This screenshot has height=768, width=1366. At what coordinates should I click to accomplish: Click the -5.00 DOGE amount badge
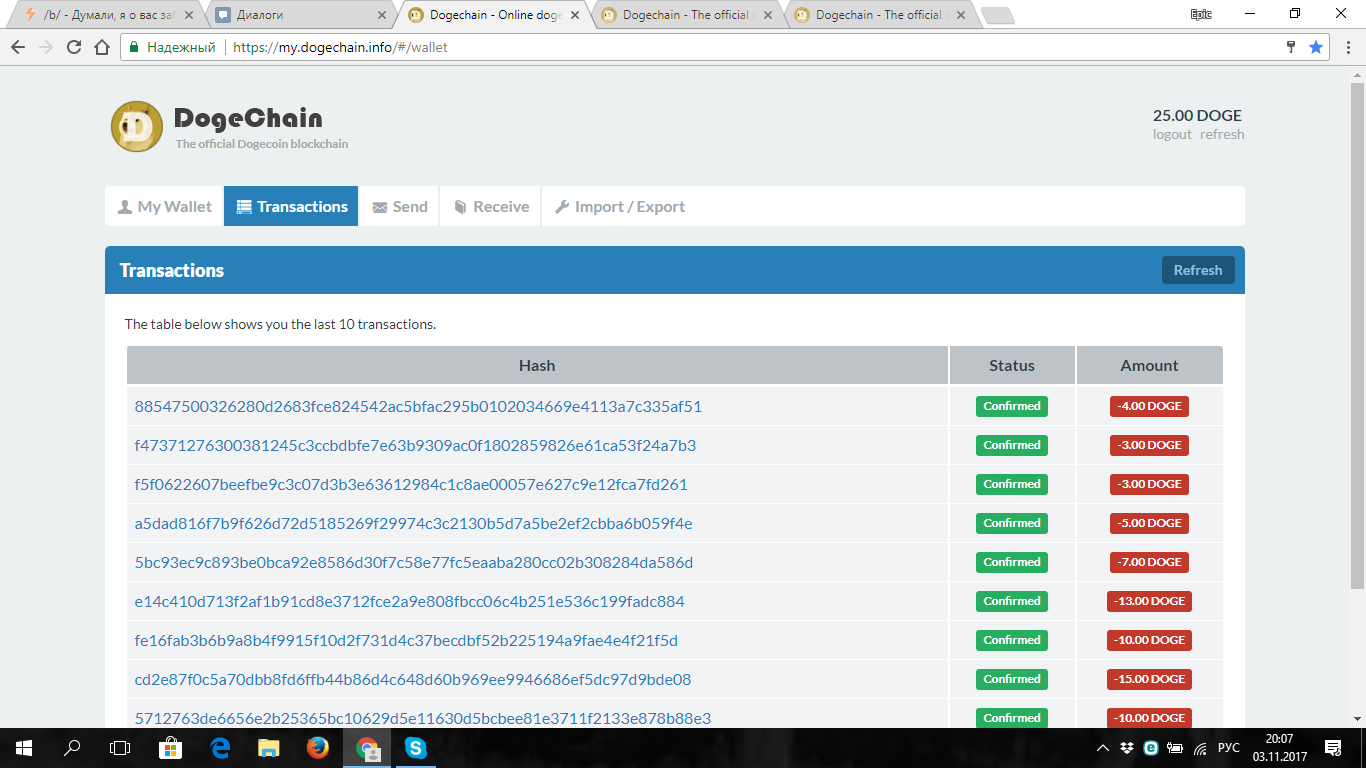(x=1149, y=524)
